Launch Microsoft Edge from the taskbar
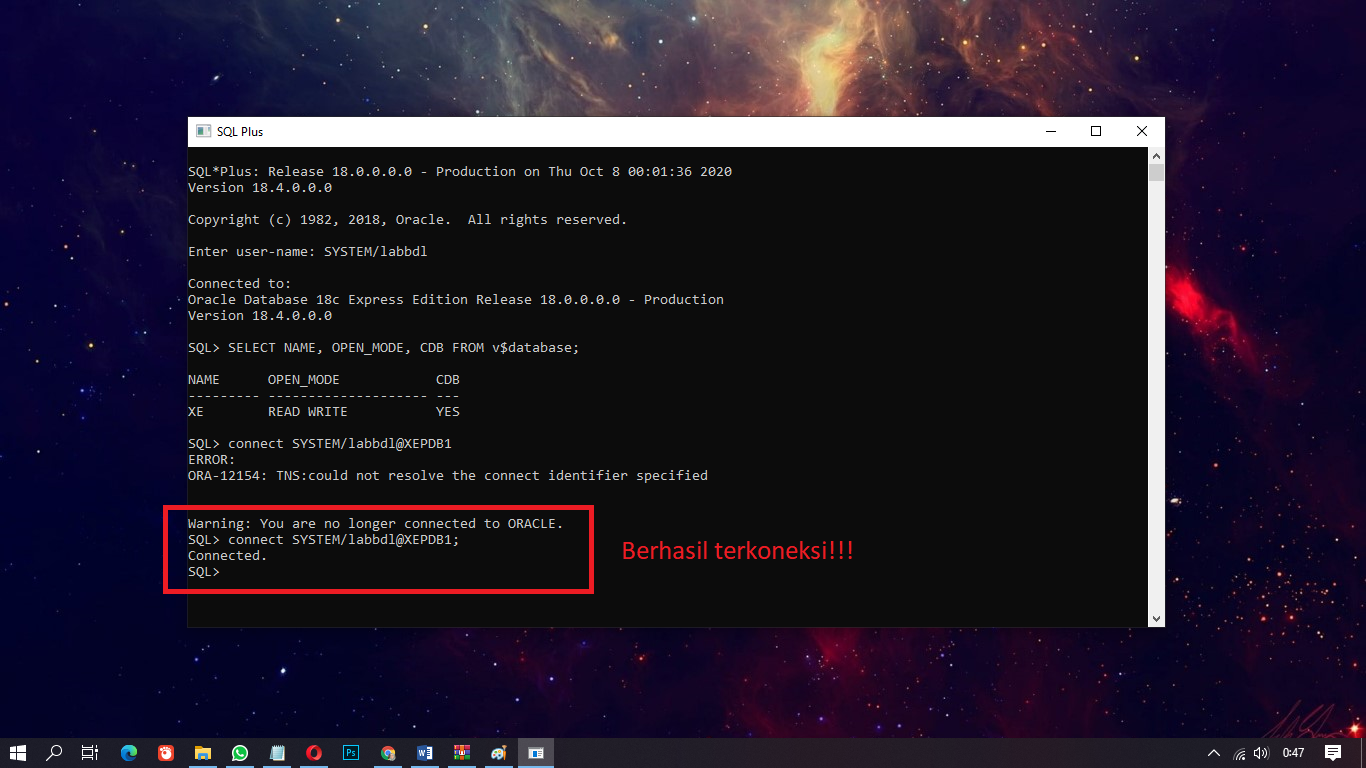1366x768 pixels. pyautogui.click(x=129, y=753)
